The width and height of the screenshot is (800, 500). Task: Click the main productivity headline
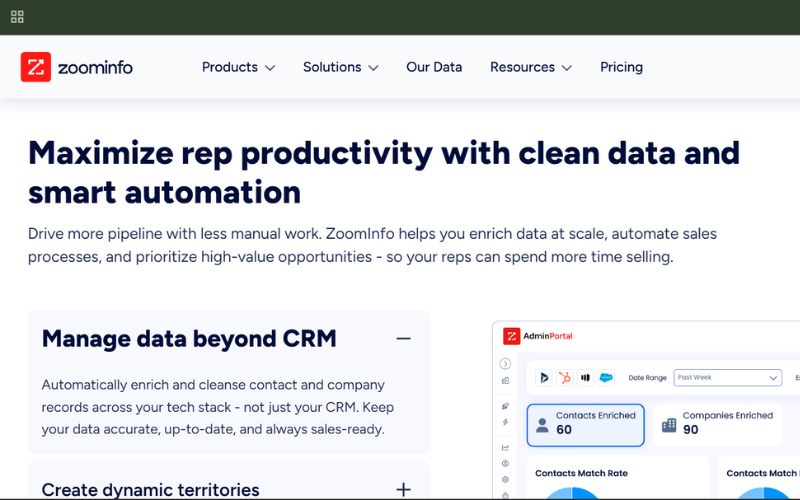point(384,172)
